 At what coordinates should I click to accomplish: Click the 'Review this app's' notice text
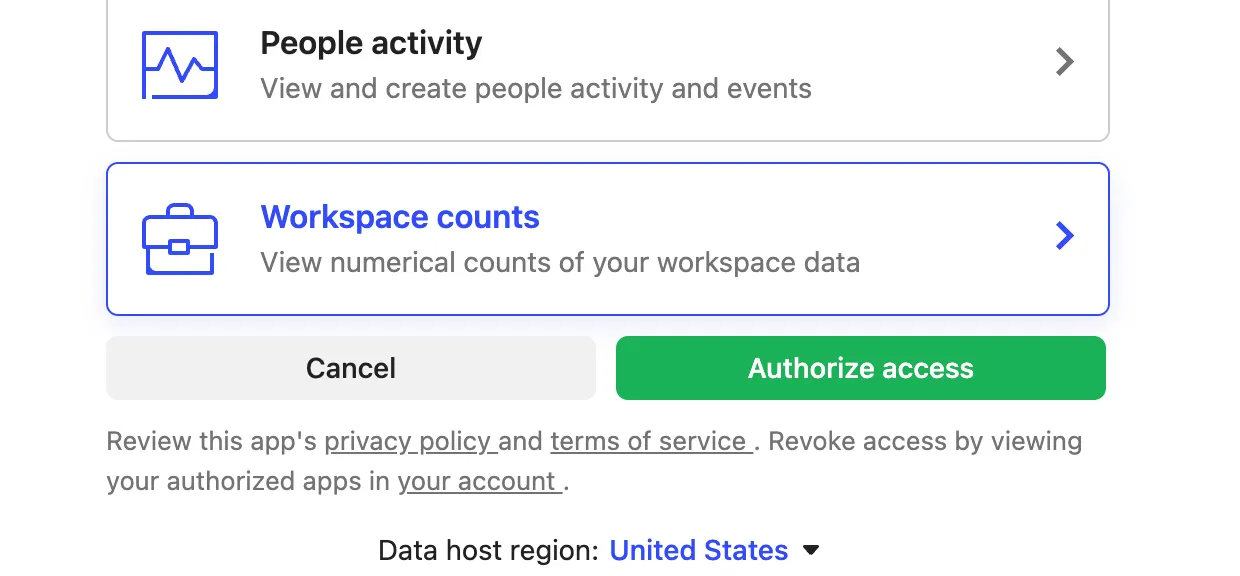coord(212,442)
